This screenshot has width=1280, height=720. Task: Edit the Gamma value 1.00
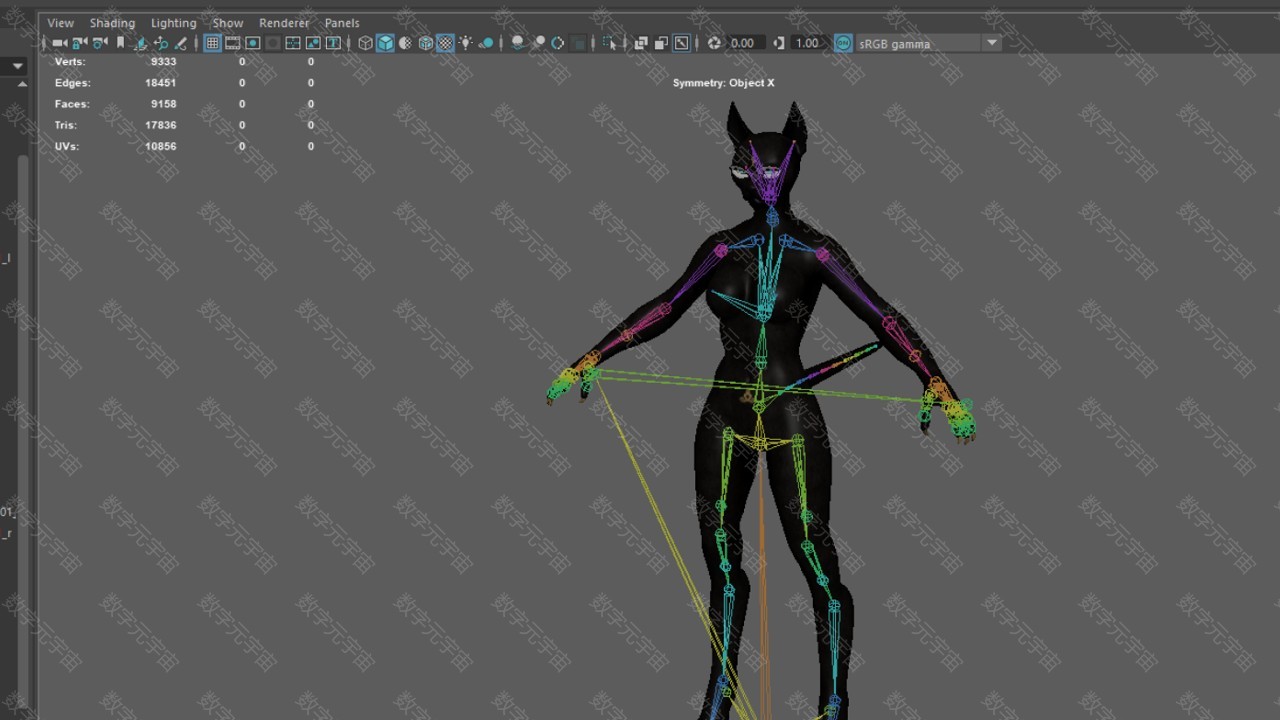807,43
